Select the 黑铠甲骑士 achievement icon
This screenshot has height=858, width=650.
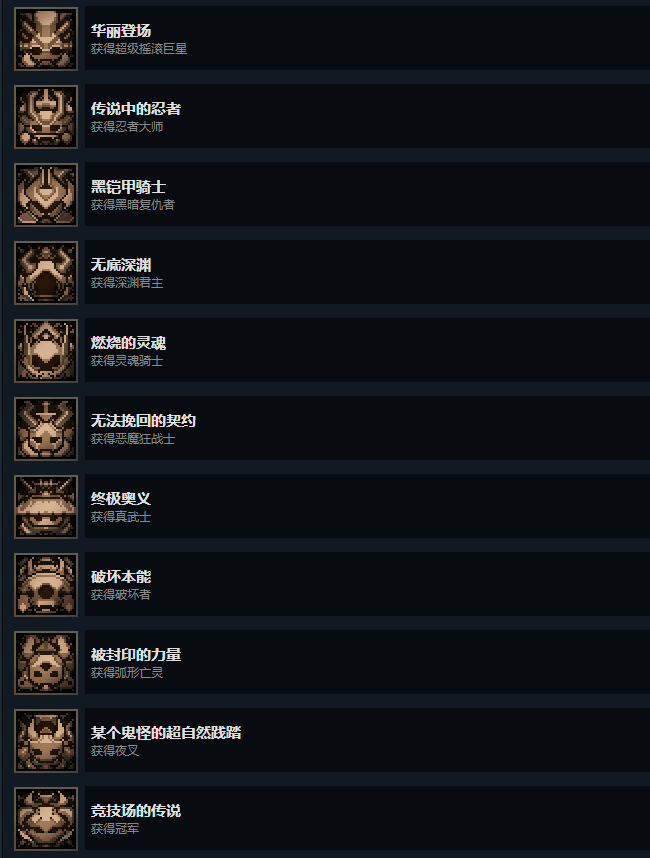pos(46,195)
